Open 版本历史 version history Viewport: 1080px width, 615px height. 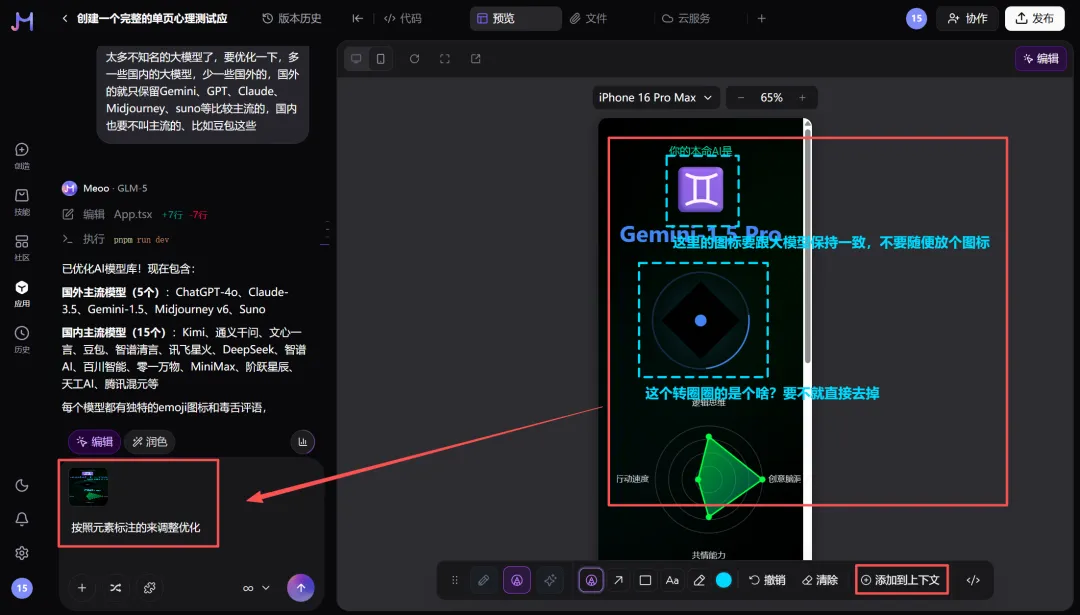tap(292, 19)
